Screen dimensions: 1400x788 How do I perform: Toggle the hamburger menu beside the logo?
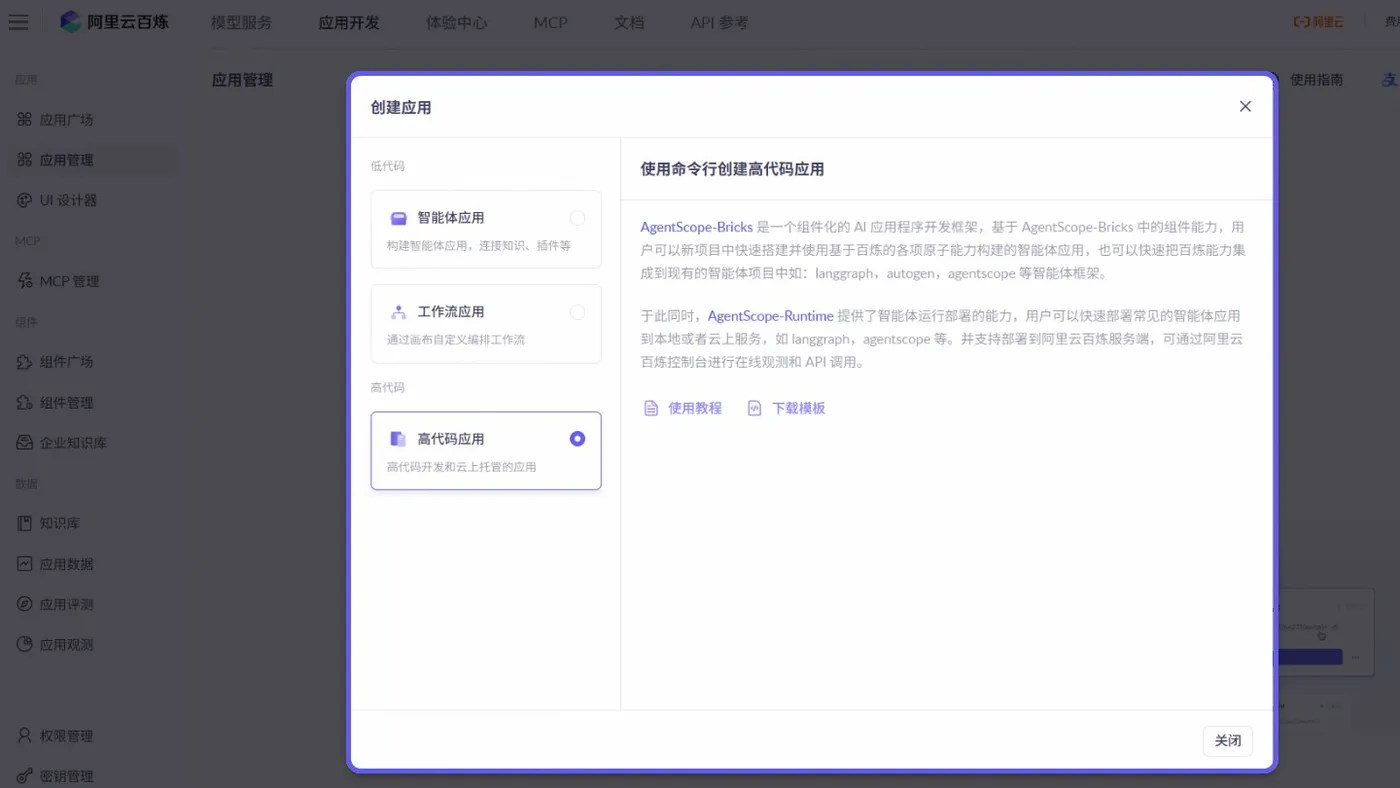tap(18, 22)
